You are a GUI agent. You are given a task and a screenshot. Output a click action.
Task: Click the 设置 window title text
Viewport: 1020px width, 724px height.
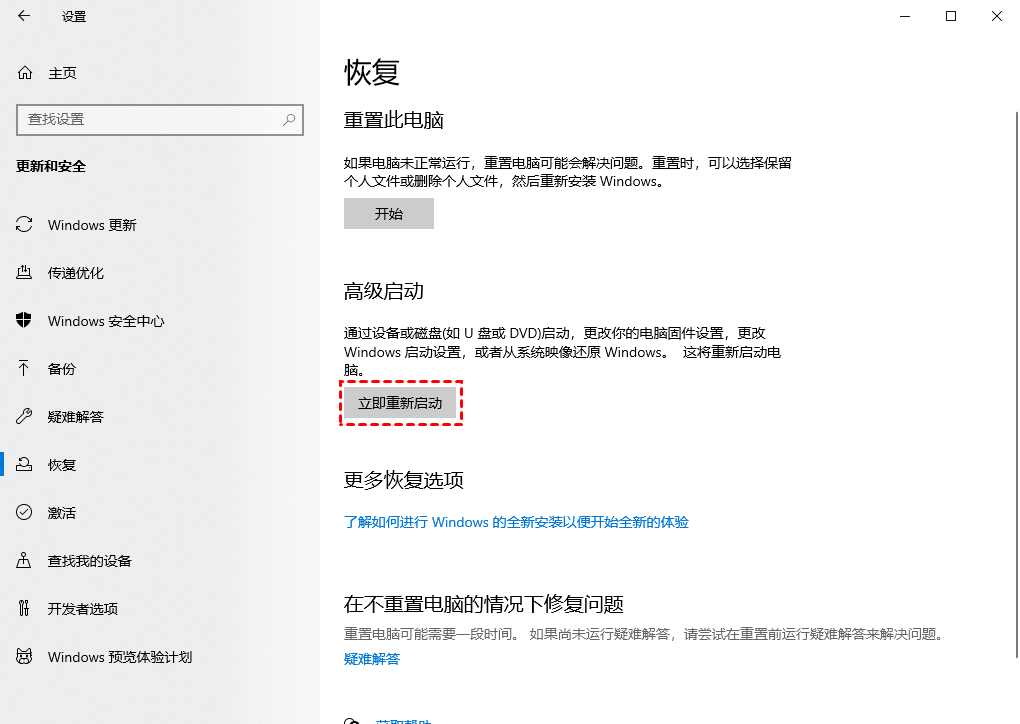tap(74, 16)
